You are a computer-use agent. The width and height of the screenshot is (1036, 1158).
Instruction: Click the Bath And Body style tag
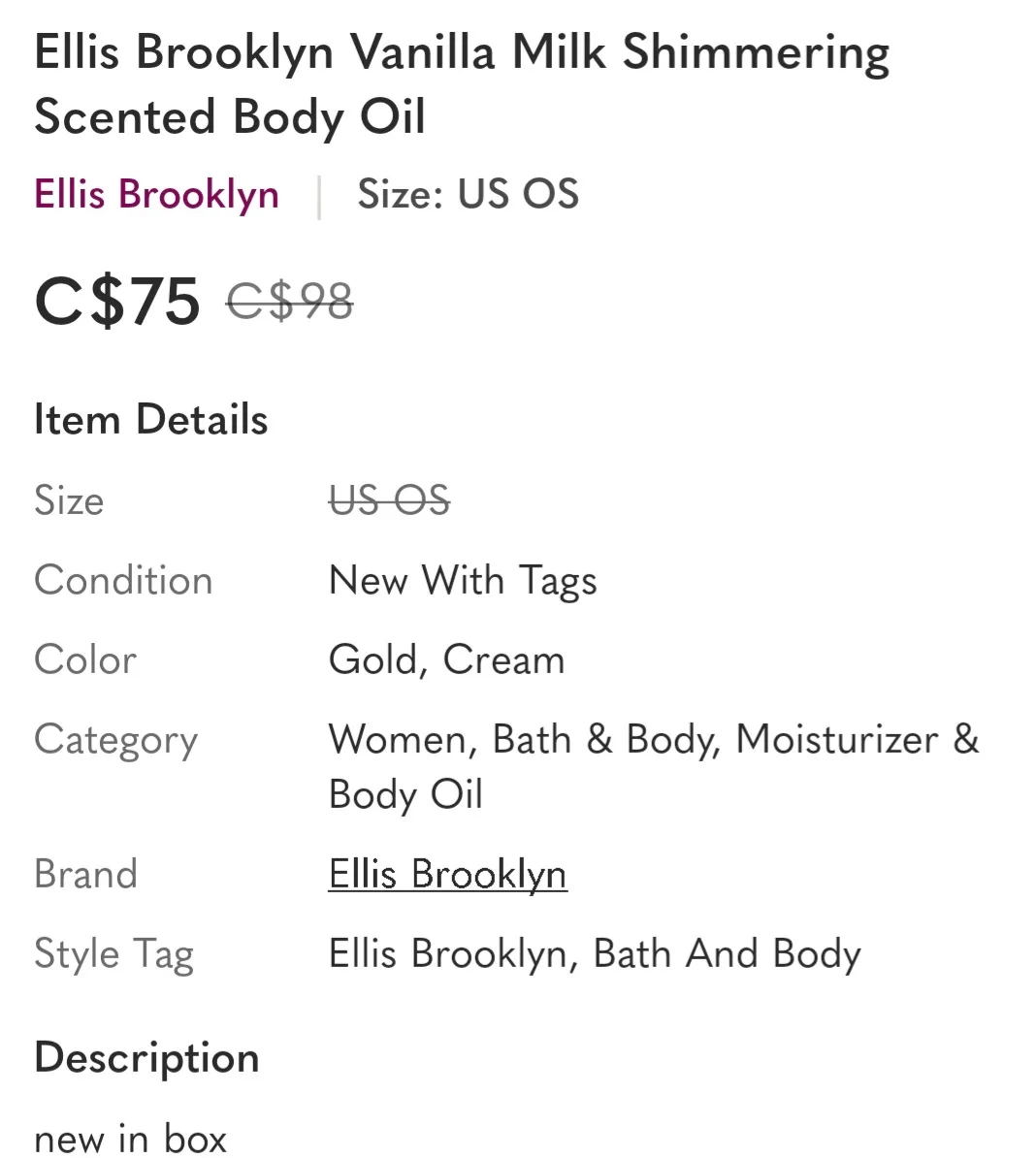click(732, 953)
